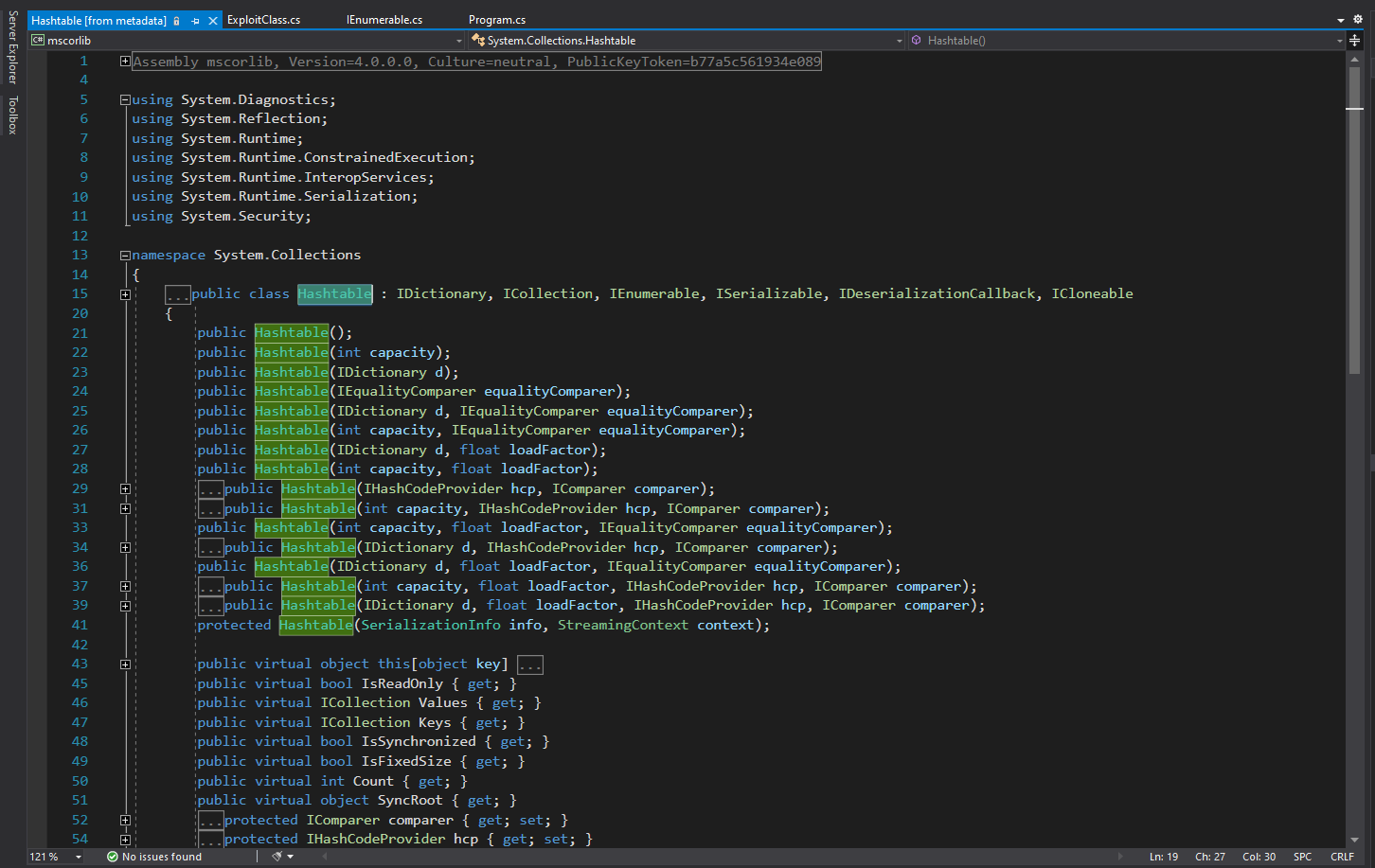Open the active documents list dropdown arrow
The width and height of the screenshot is (1375, 868).
coord(1341,20)
